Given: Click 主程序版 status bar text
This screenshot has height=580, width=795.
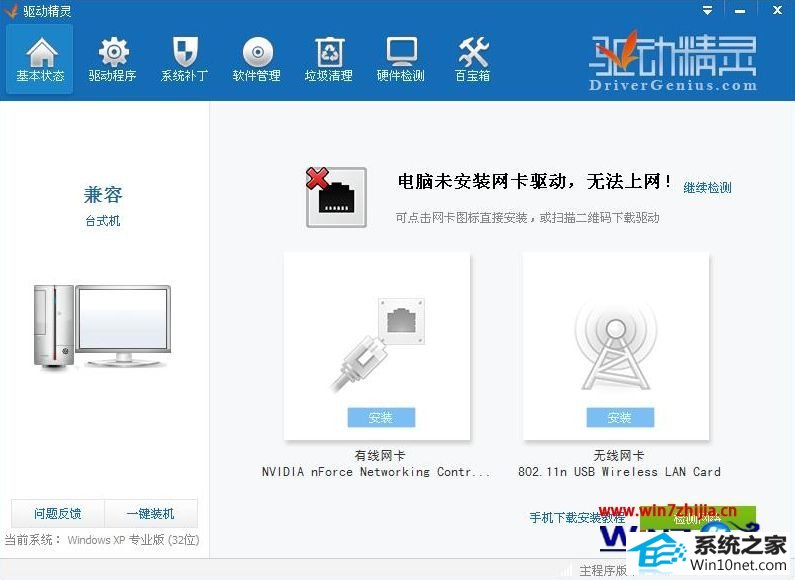Looking at the screenshot, I should pos(603,571).
